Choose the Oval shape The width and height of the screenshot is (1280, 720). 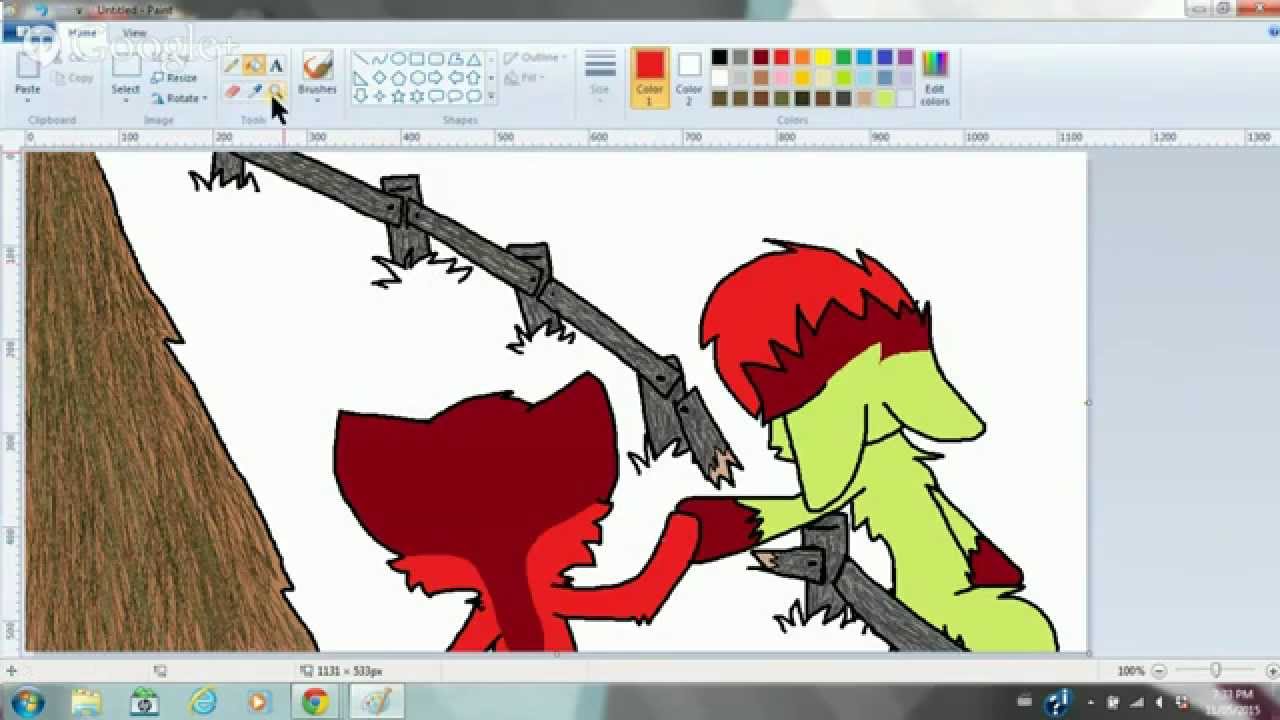(398, 59)
